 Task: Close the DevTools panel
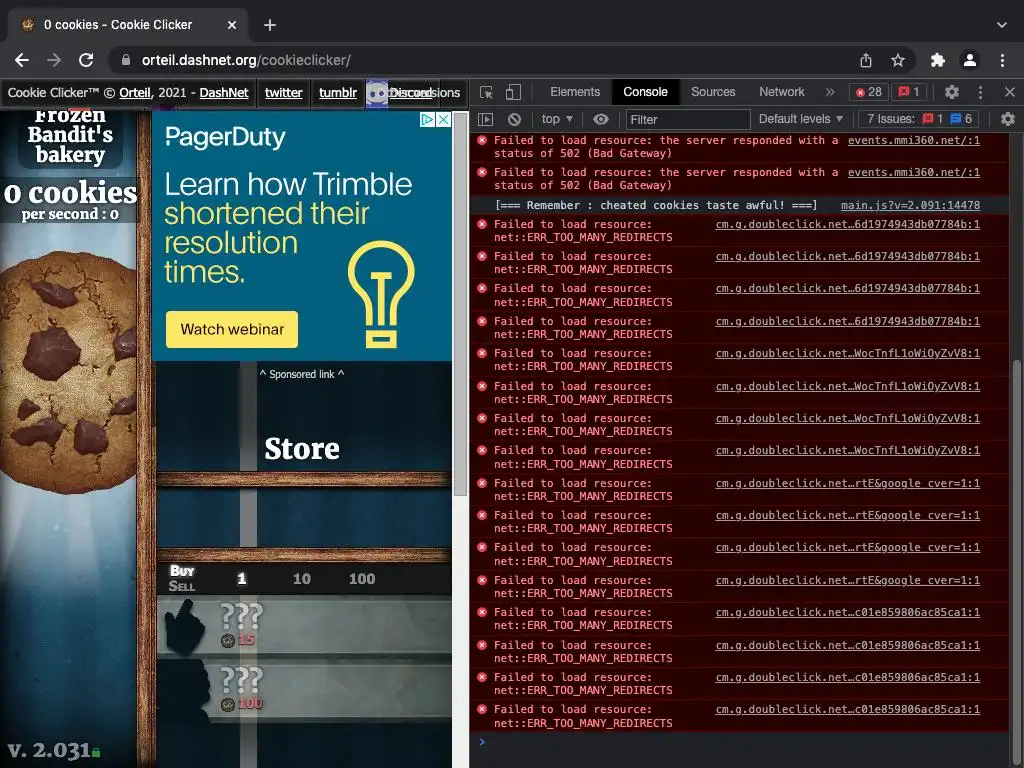(x=1010, y=92)
